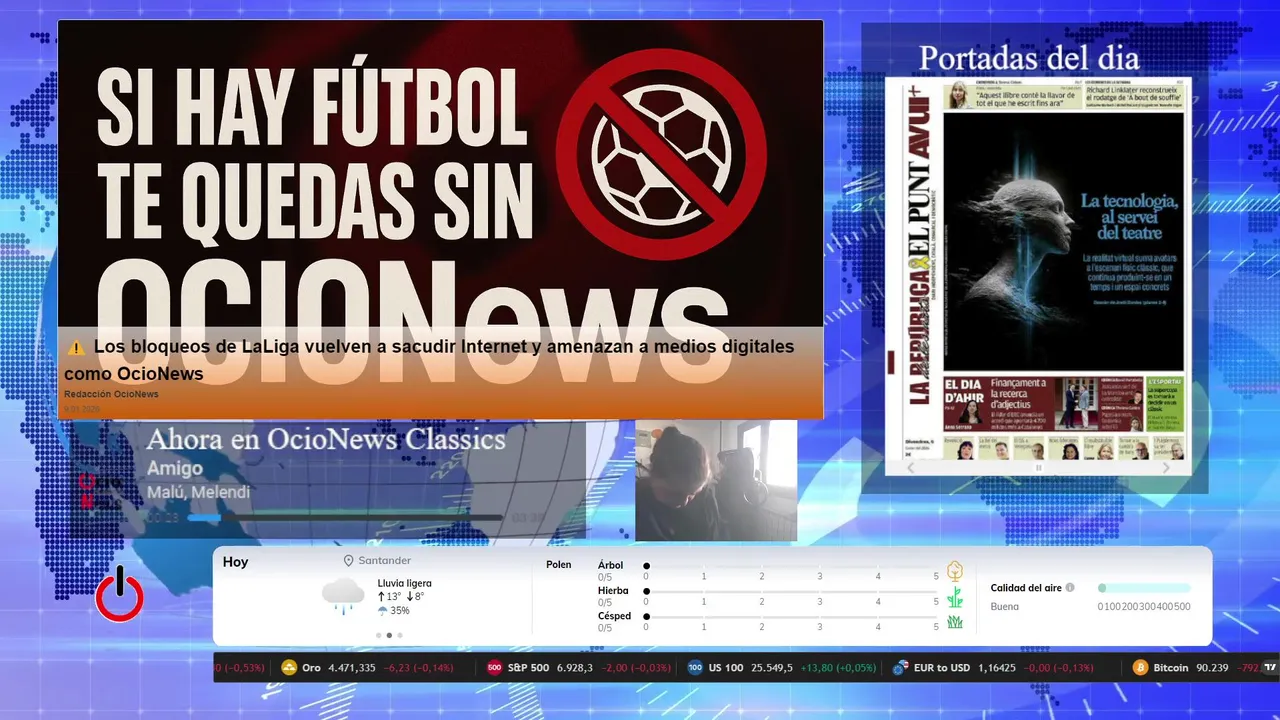This screenshot has width=1280, height=720.
Task: Click the 'Calidad del aire' label
Action: point(1026,588)
